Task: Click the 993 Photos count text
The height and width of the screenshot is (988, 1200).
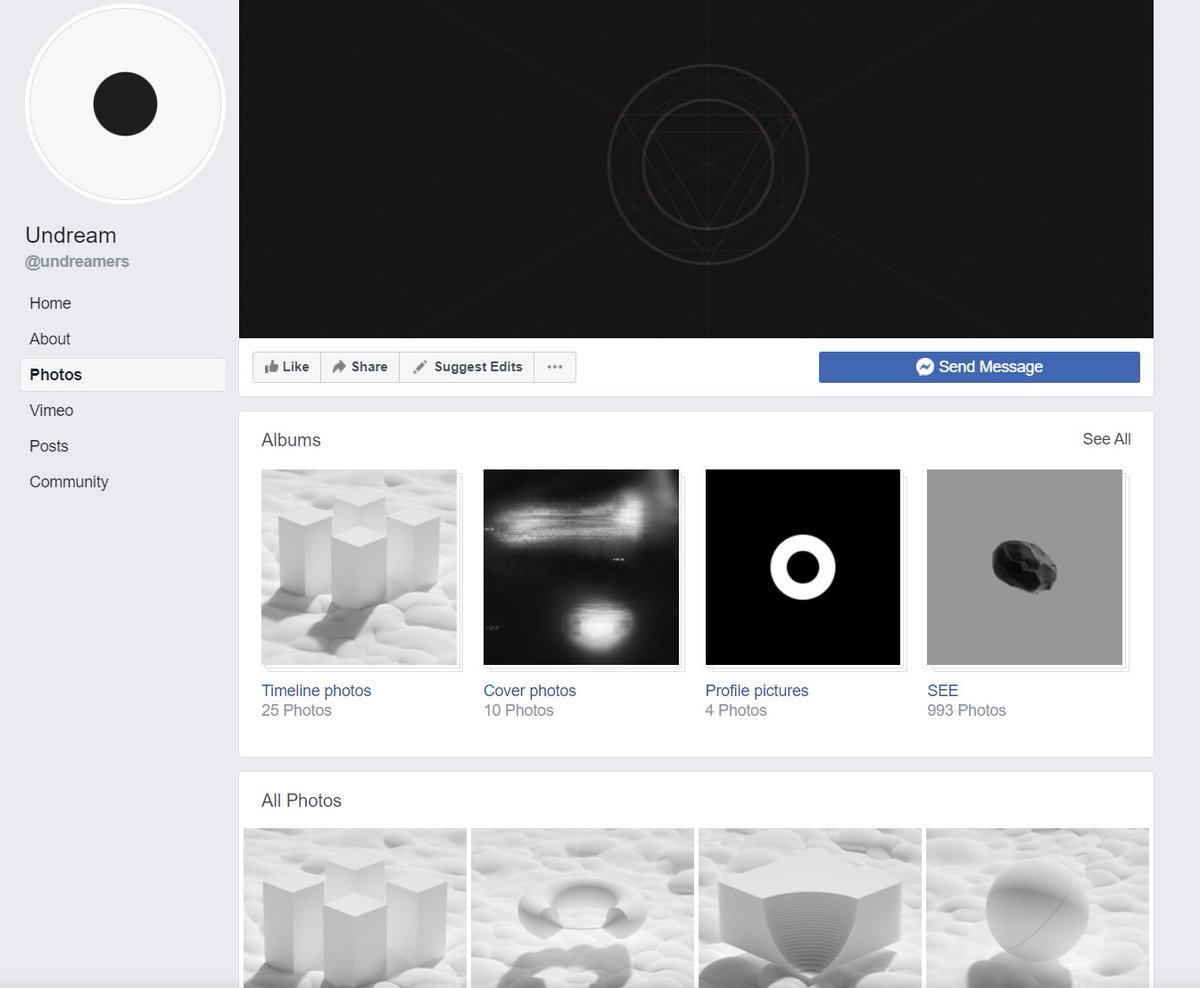Action: coord(967,711)
